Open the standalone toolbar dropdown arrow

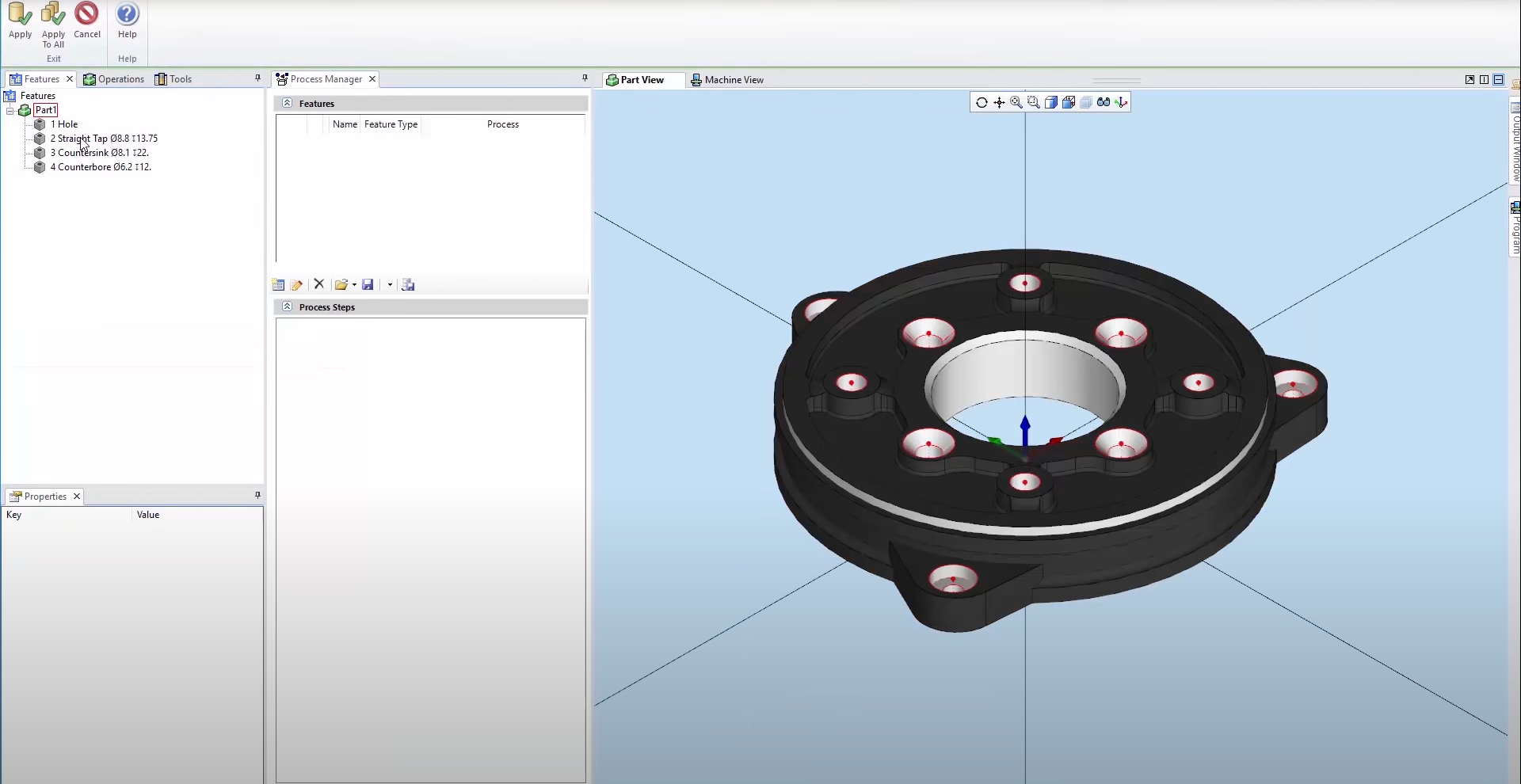click(x=390, y=285)
